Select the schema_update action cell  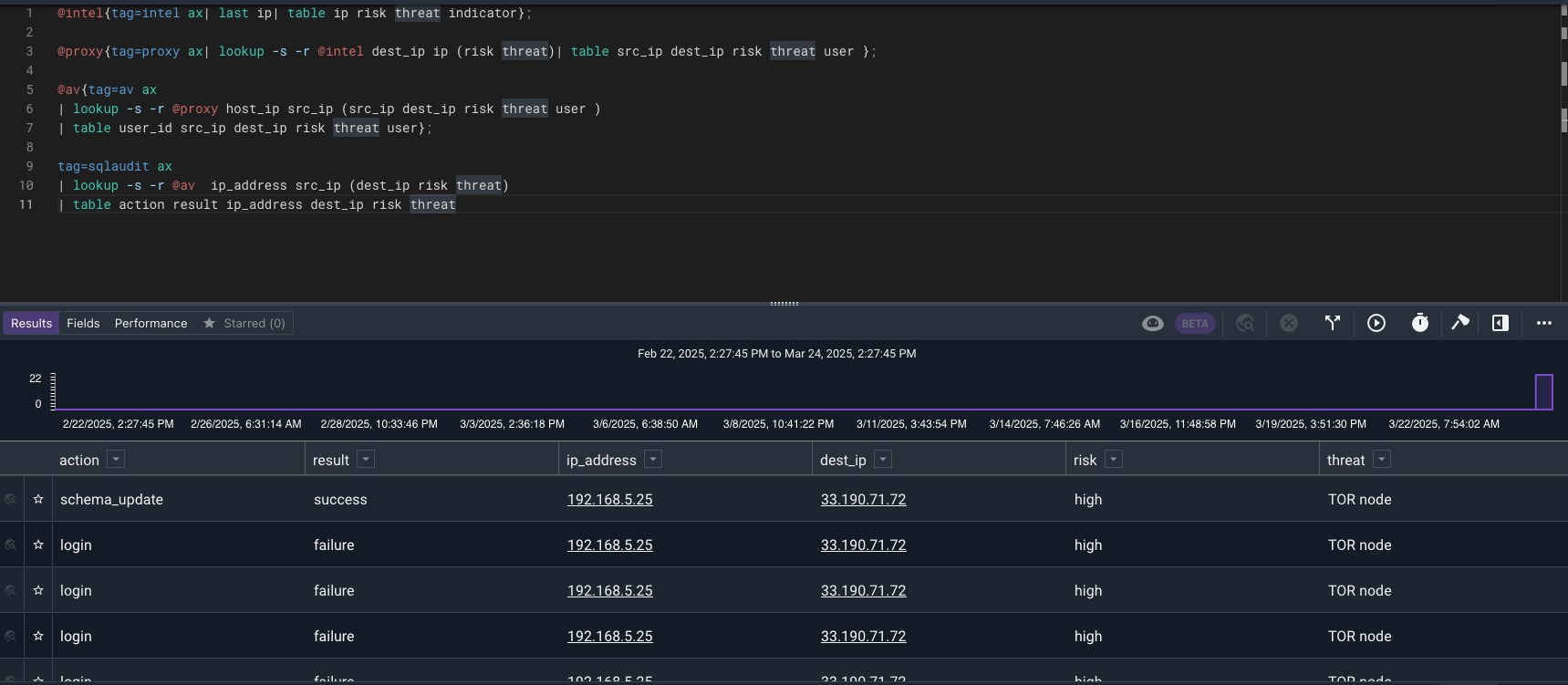111,500
